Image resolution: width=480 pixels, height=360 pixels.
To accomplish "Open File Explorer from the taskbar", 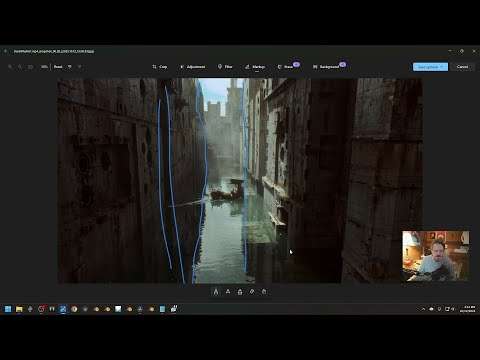I will coord(19,309).
